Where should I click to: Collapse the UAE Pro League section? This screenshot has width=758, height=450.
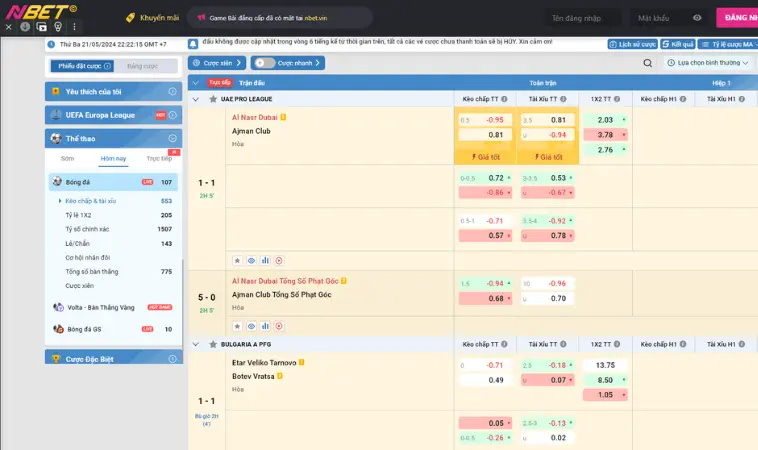point(195,99)
